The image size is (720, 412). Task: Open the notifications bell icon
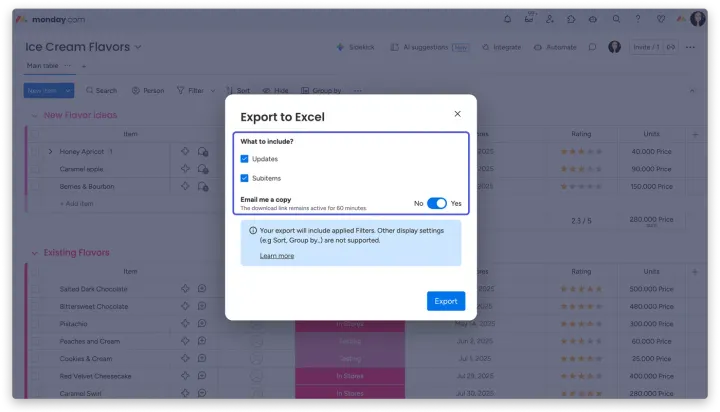[x=507, y=19]
